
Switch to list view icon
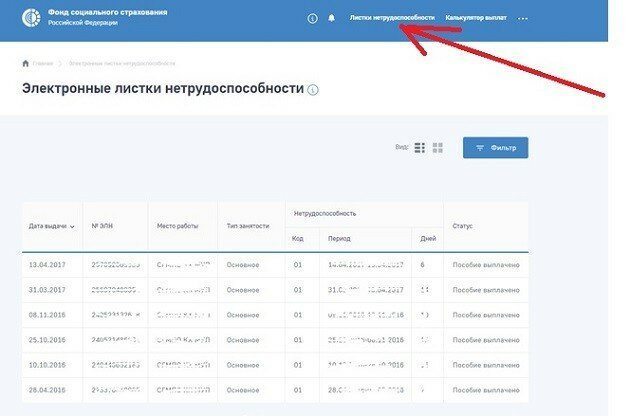[420, 148]
